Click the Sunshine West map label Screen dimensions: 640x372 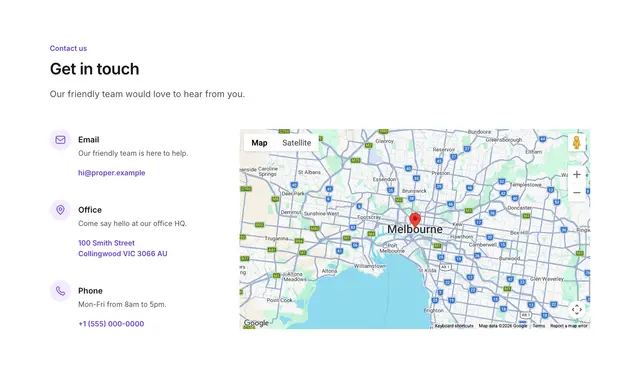[321, 214]
